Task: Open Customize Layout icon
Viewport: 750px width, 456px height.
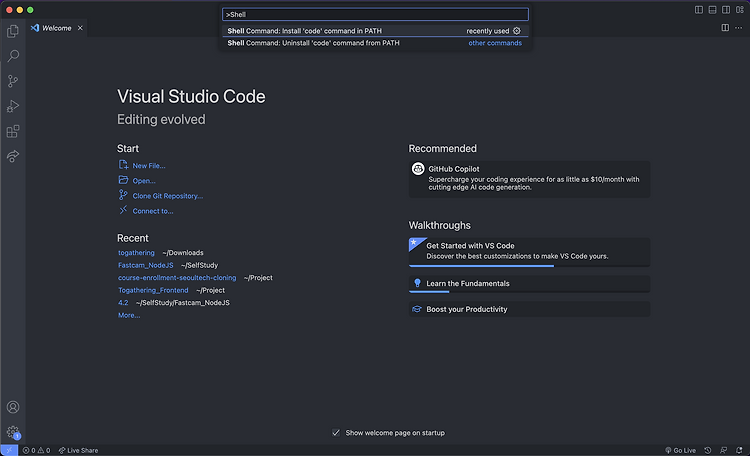Action: coord(739,10)
